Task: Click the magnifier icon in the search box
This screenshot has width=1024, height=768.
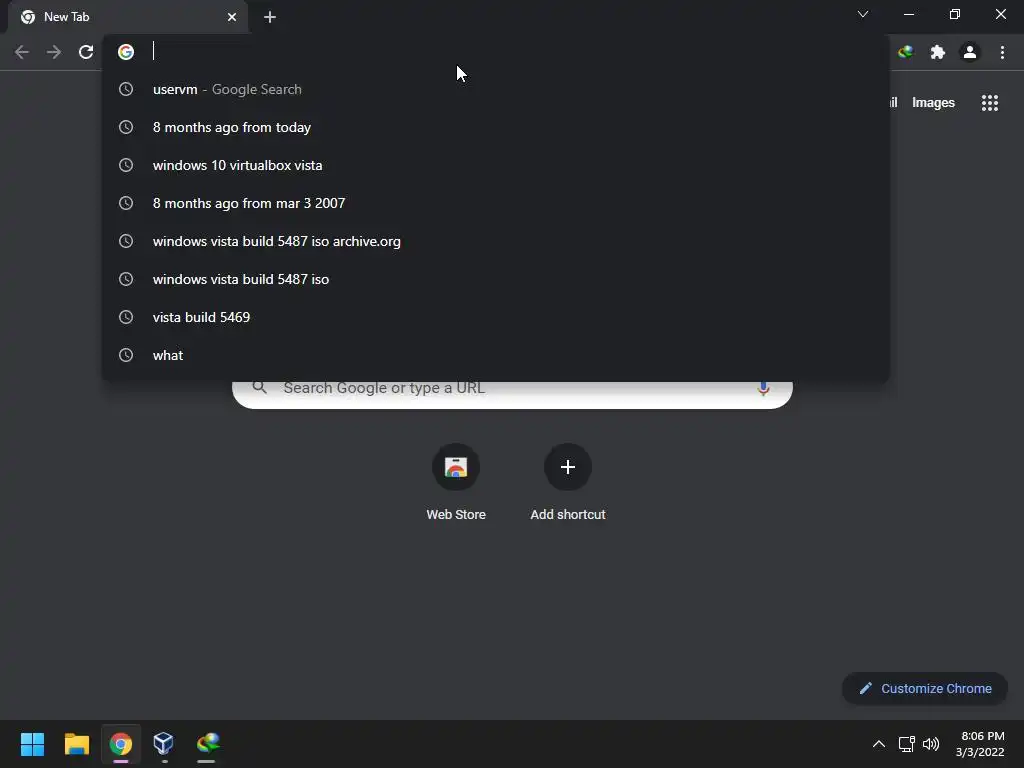Action: [x=259, y=388]
